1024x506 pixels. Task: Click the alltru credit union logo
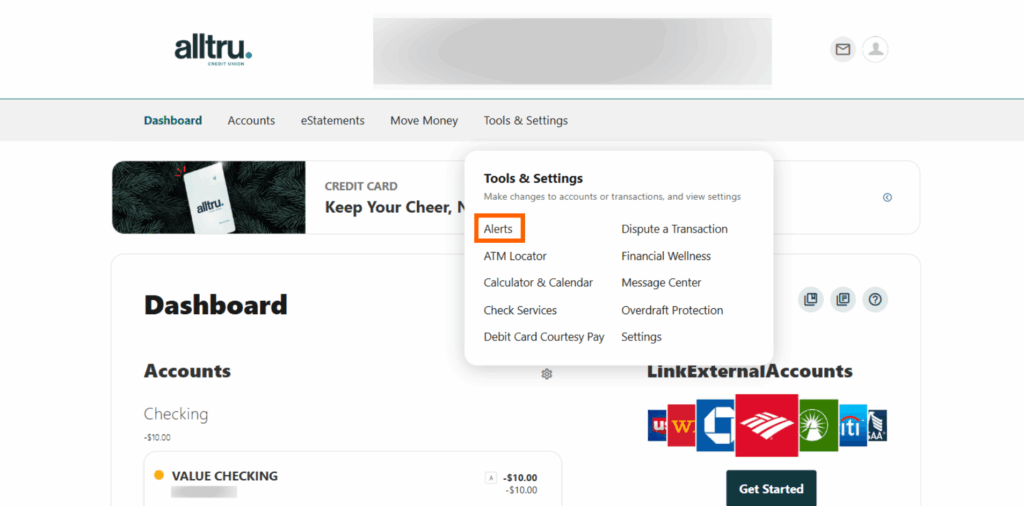click(213, 50)
